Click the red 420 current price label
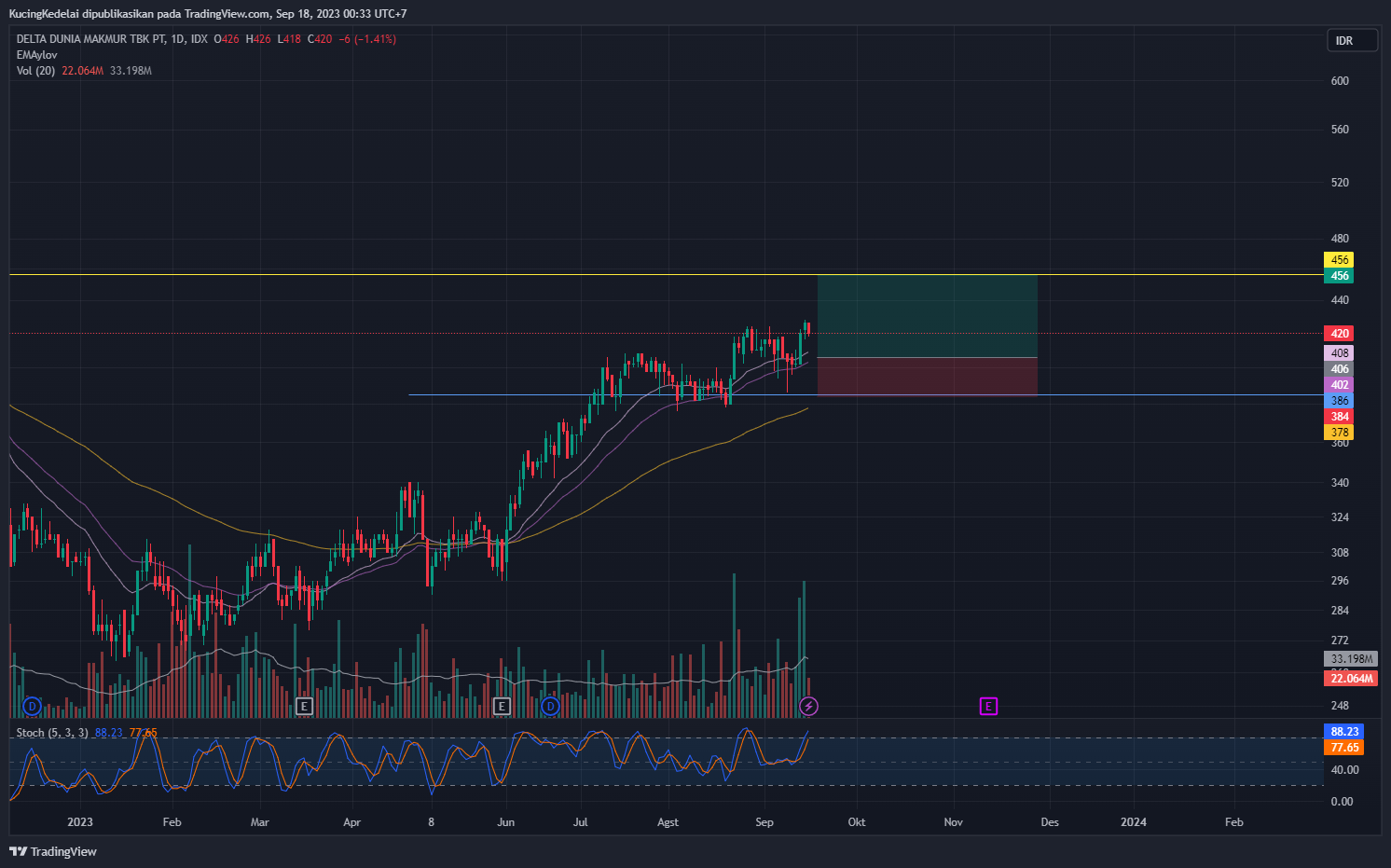Image resolution: width=1391 pixels, height=868 pixels. coord(1339,334)
